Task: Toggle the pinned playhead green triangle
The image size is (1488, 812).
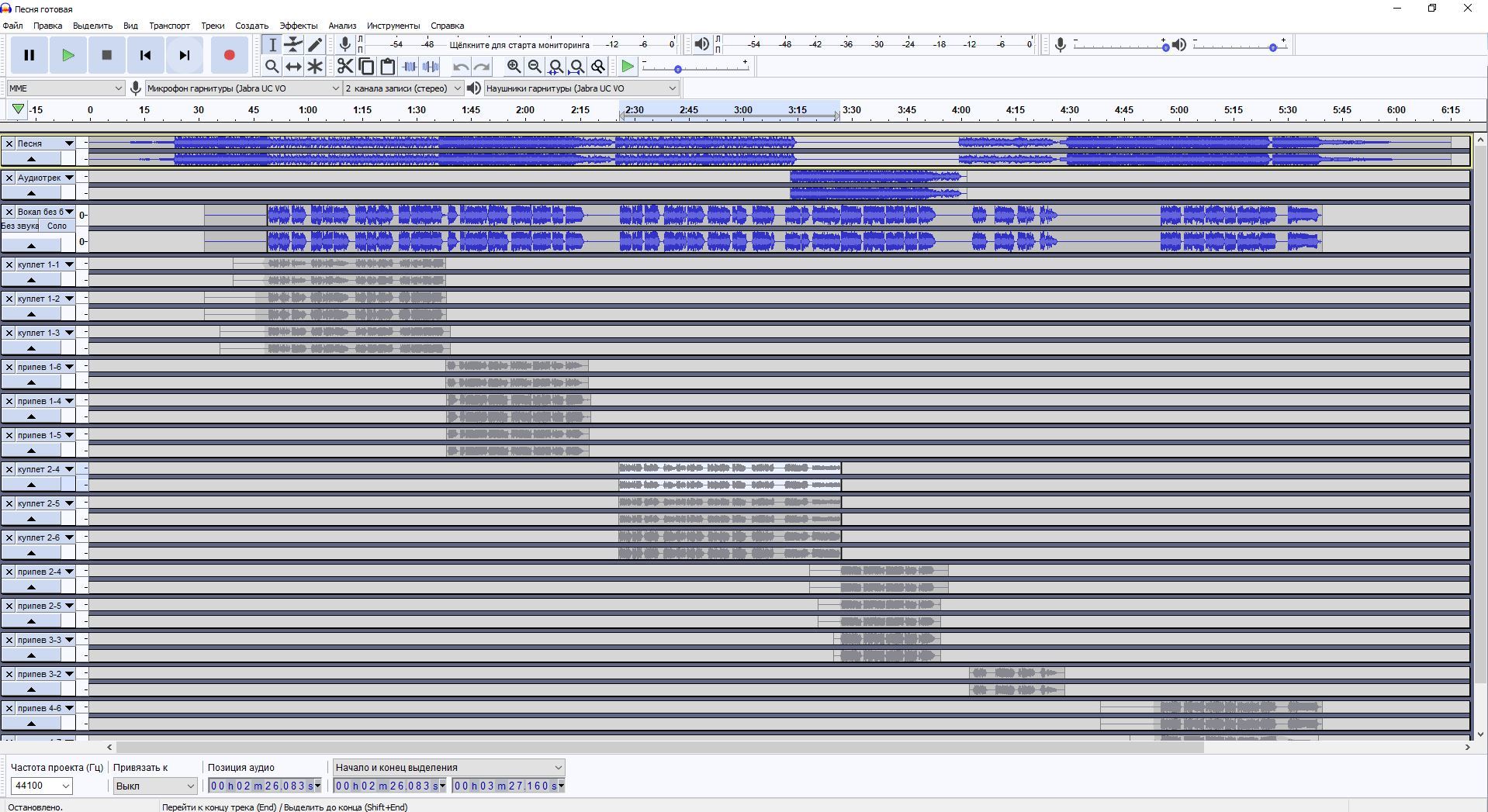Action: tap(18, 109)
